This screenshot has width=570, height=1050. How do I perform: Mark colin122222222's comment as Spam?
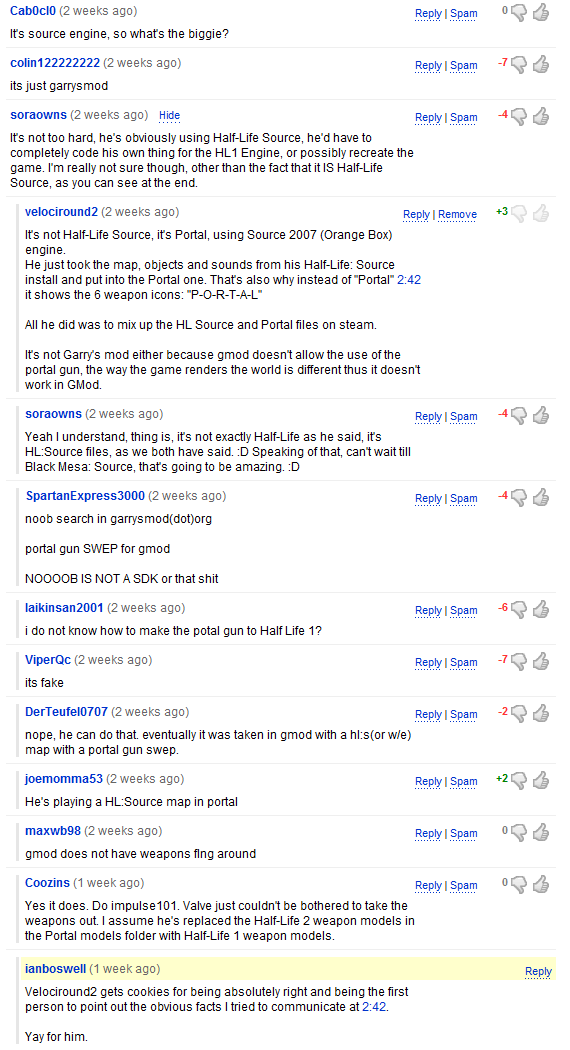(464, 65)
